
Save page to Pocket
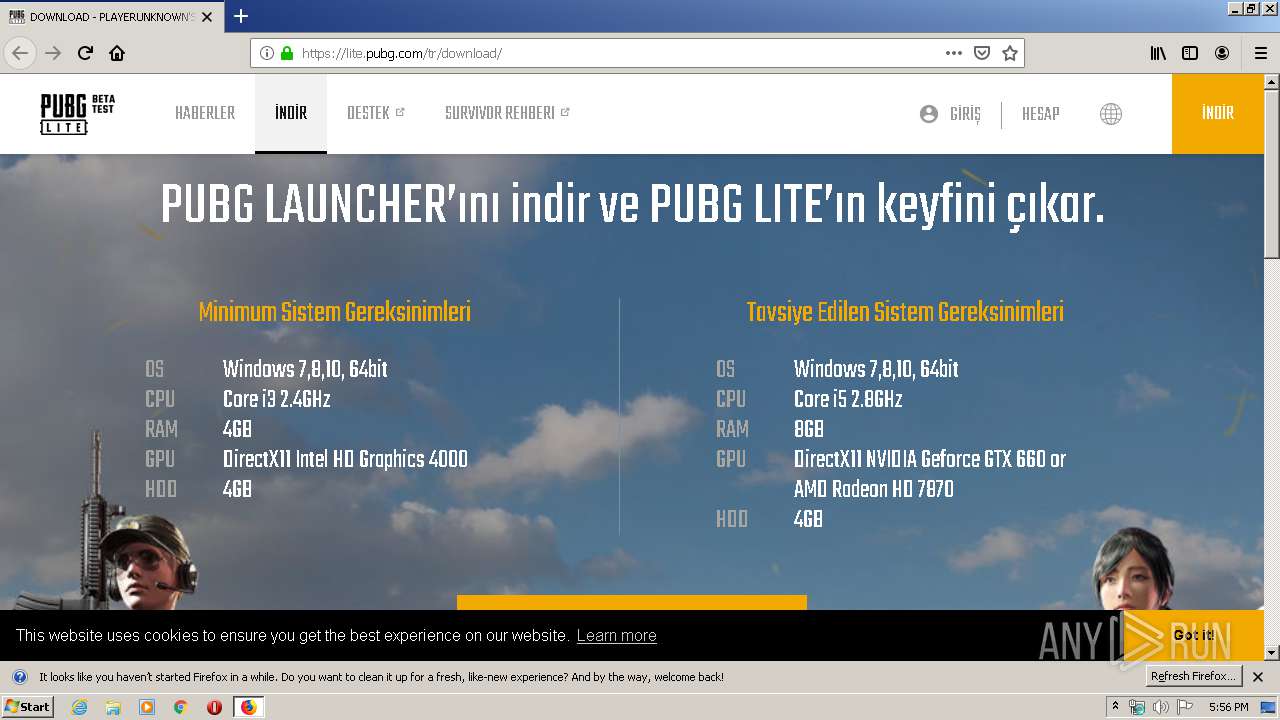coord(982,53)
